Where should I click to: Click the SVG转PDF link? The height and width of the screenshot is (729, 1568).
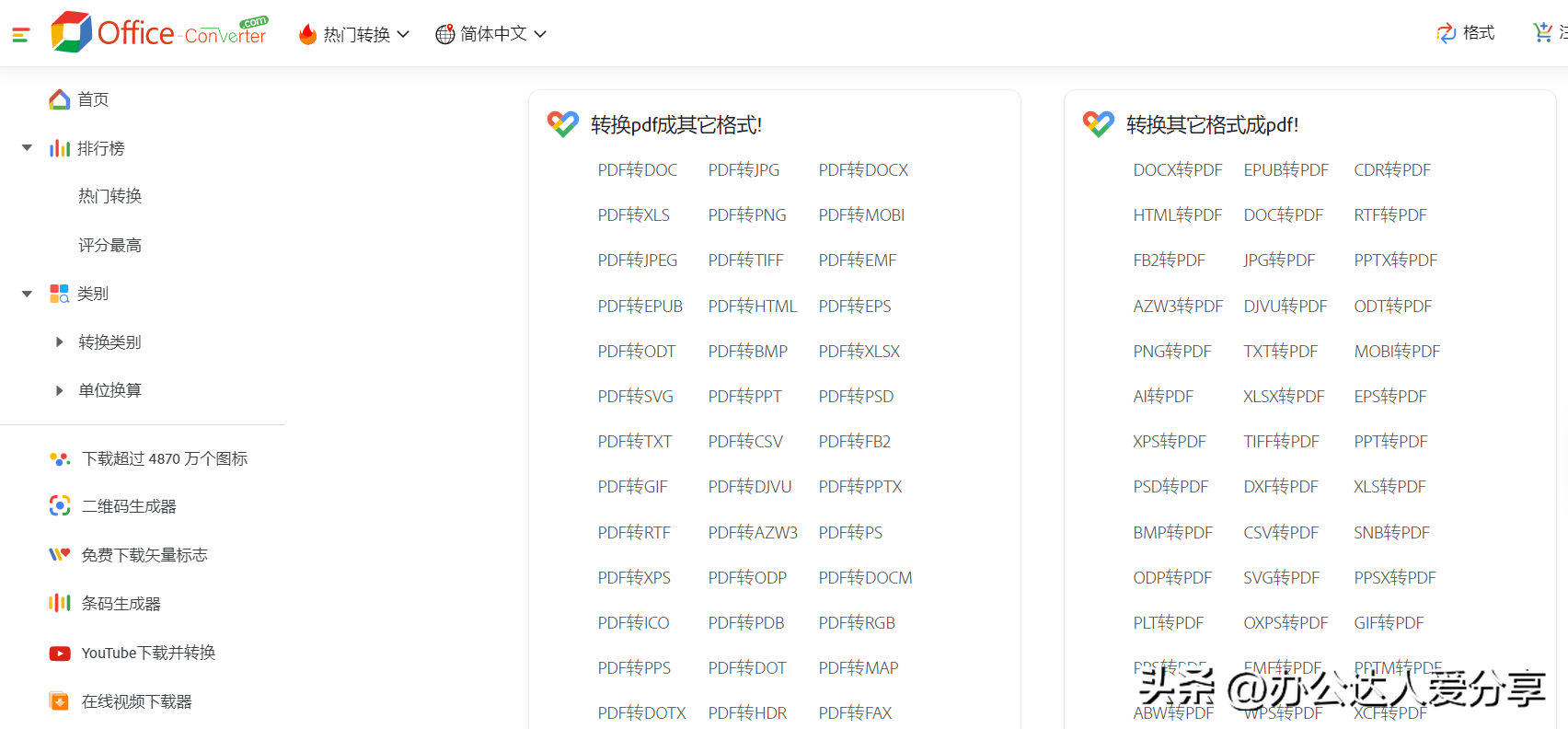pyautogui.click(x=1281, y=578)
